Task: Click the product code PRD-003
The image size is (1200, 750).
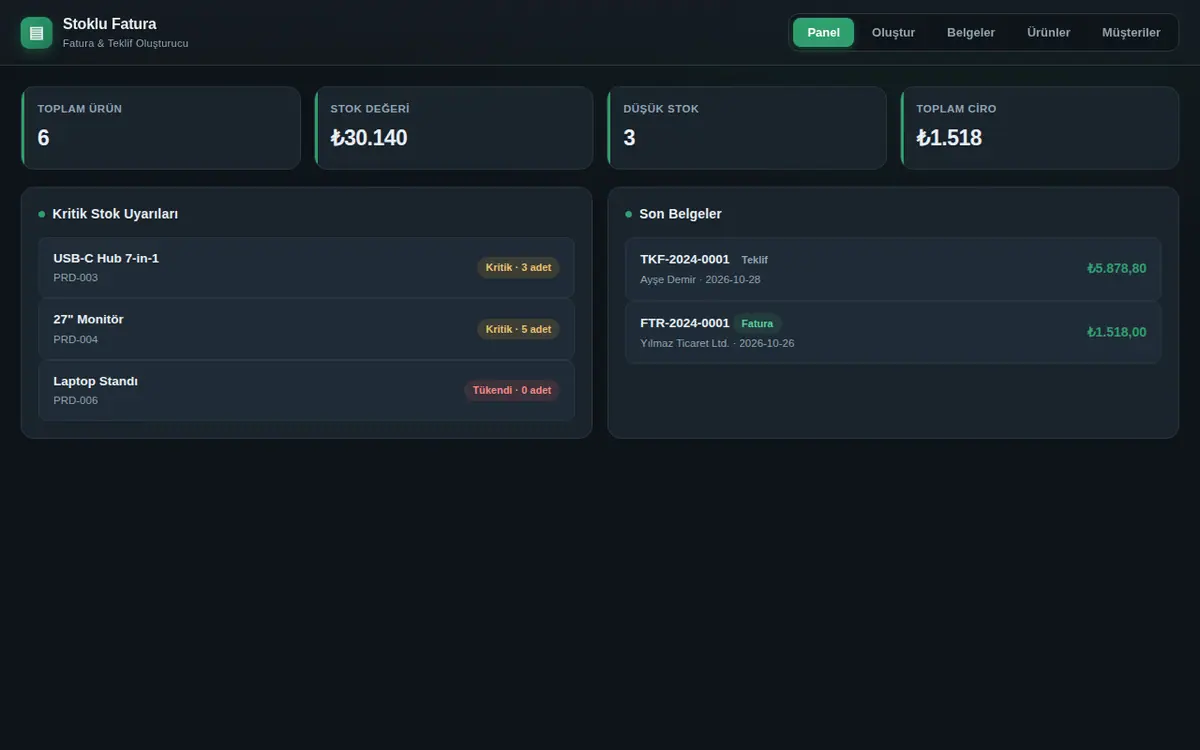Action: tap(76, 277)
